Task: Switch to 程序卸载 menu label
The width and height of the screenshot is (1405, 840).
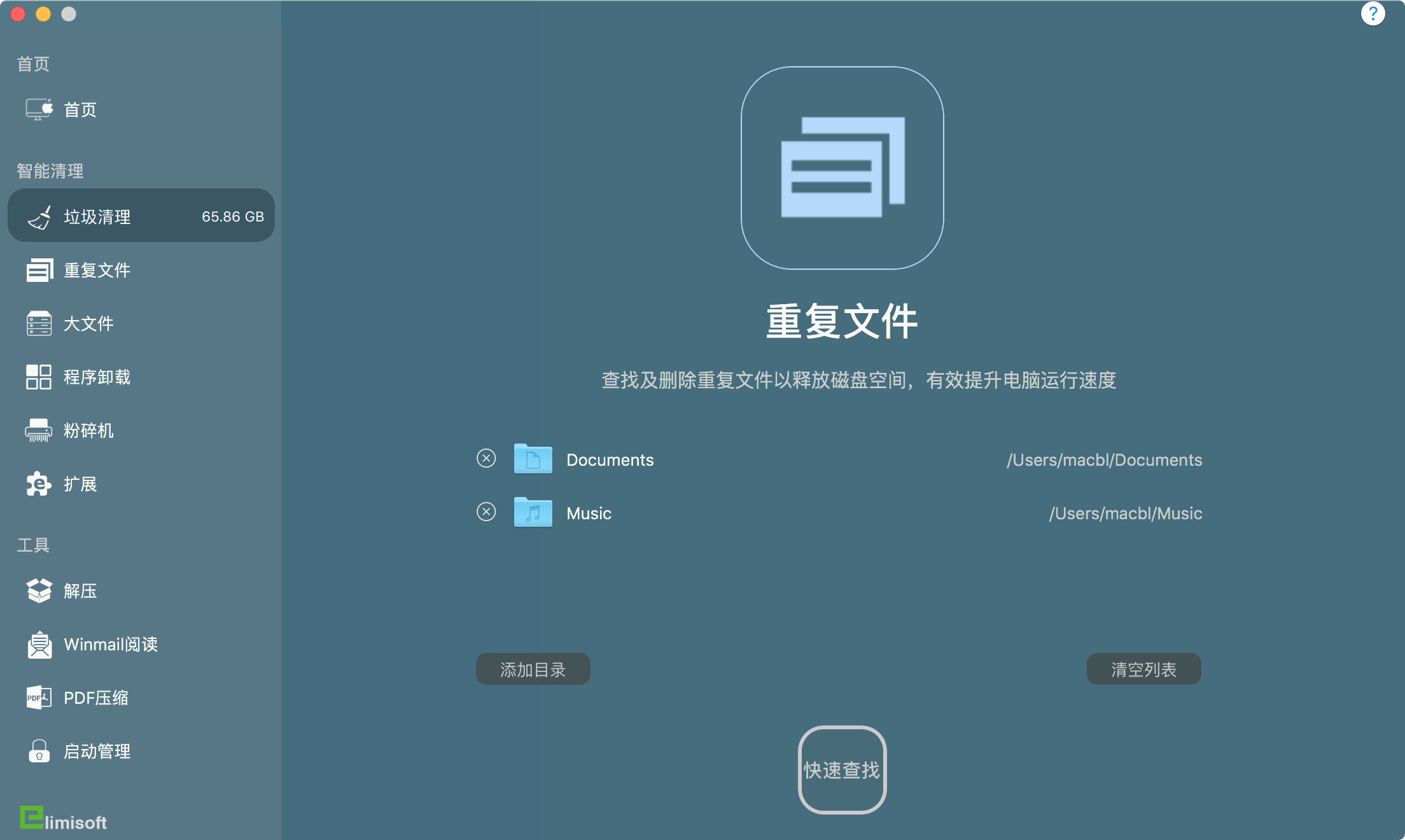Action: click(x=97, y=377)
